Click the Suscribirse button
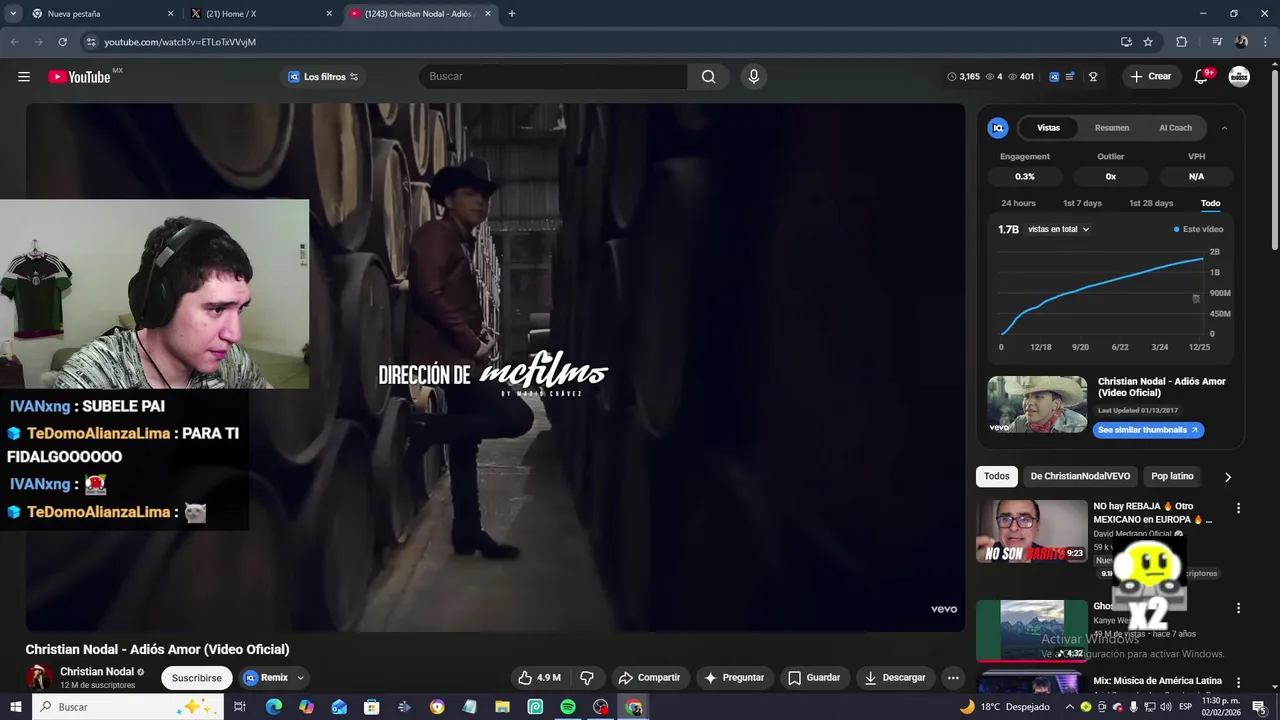This screenshot has height=720, width=1280. (x=197, y=678)
